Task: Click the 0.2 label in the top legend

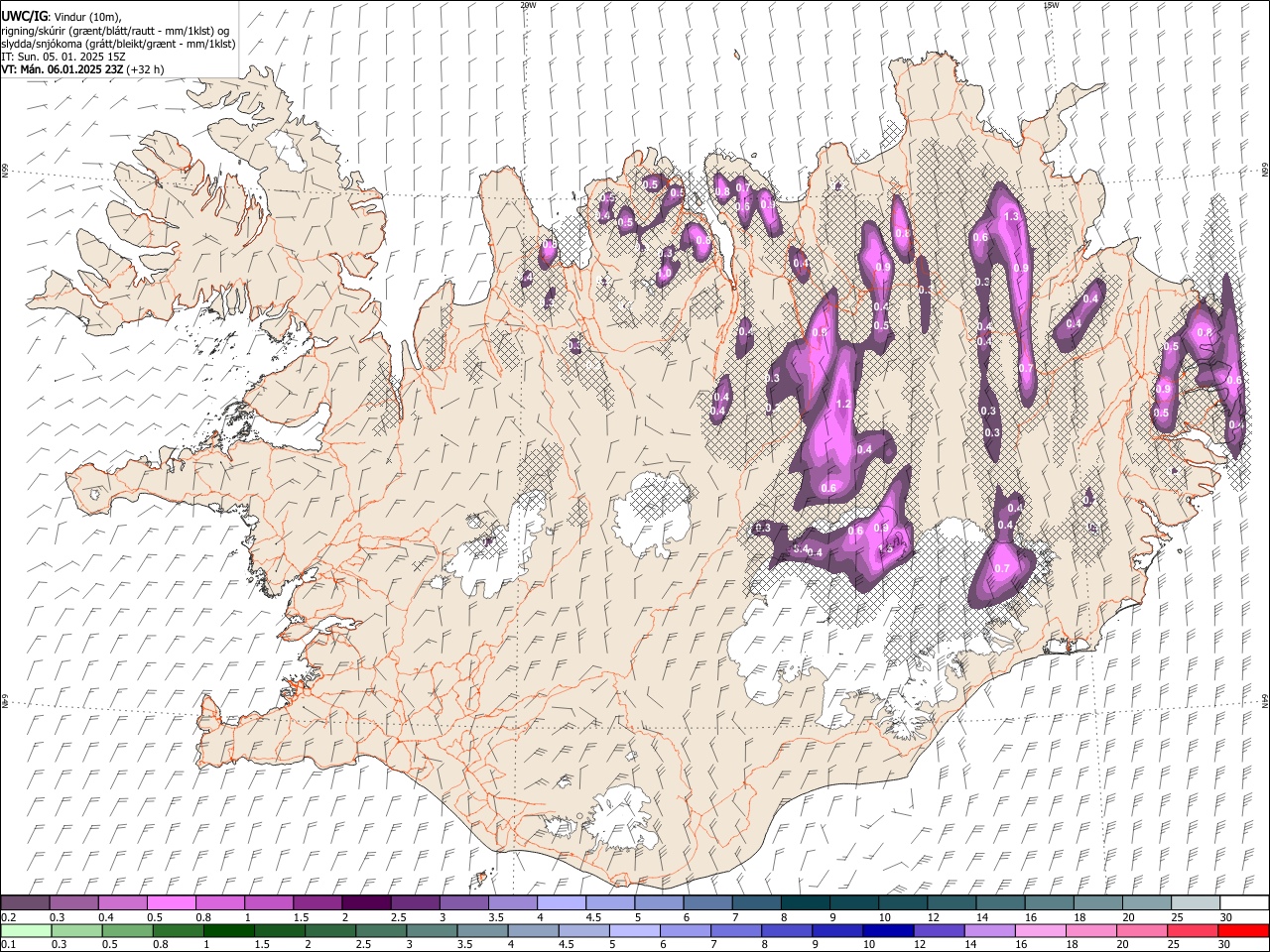Action: 9,916
